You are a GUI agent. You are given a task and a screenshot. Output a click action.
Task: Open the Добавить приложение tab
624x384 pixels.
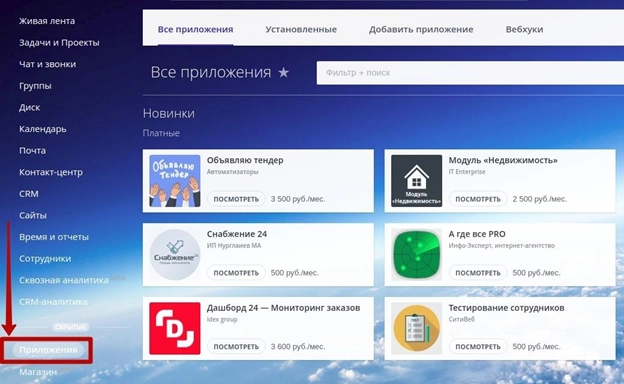(421, 29)
